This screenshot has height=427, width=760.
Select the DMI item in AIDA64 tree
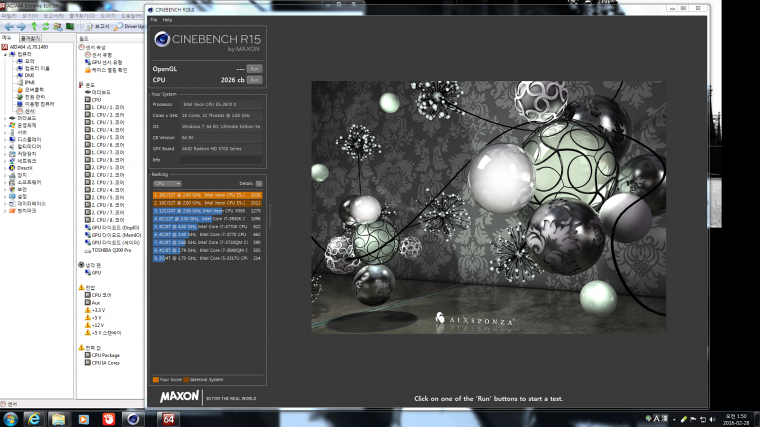[x=29, y=75]
